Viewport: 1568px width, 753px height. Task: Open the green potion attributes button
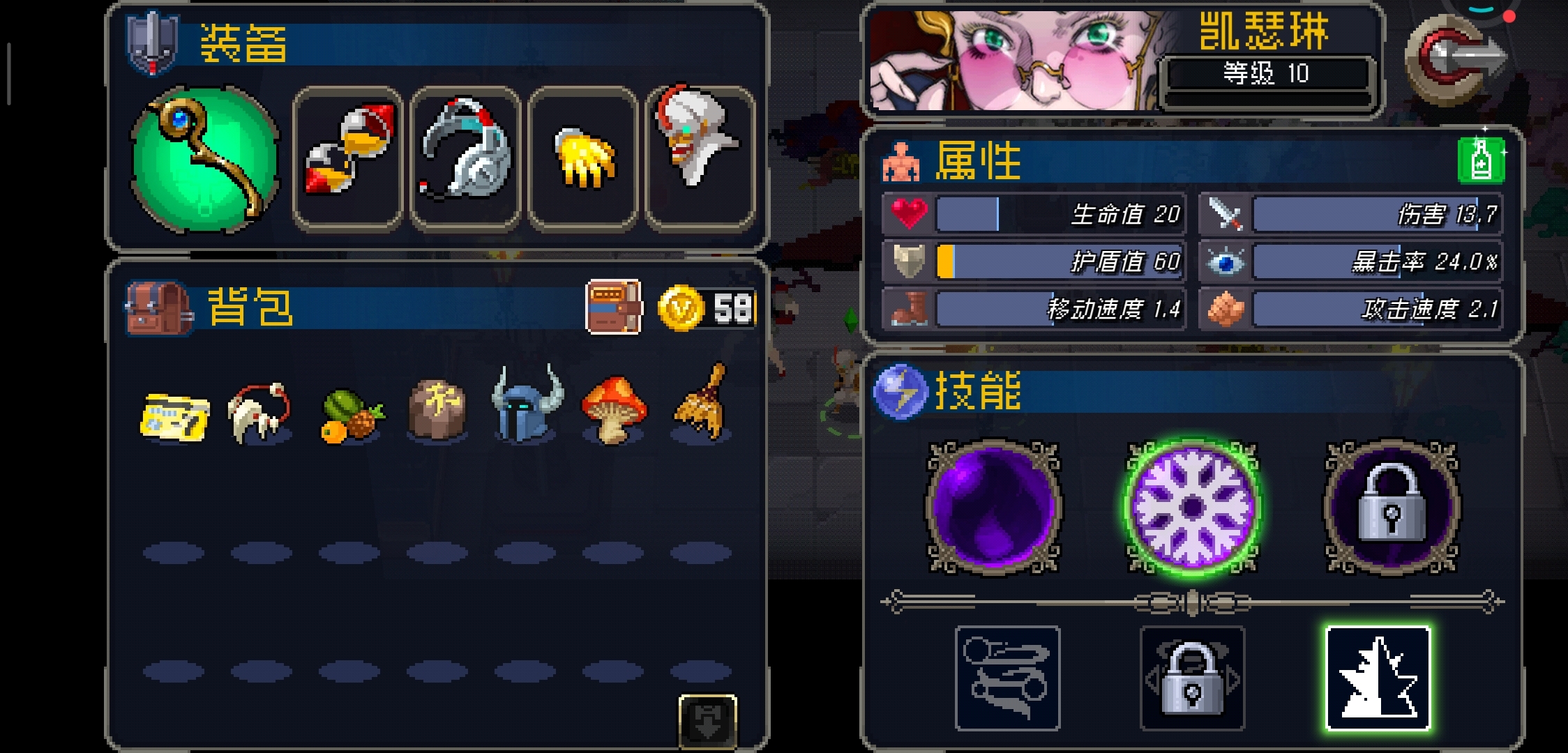click(1481, 161)
